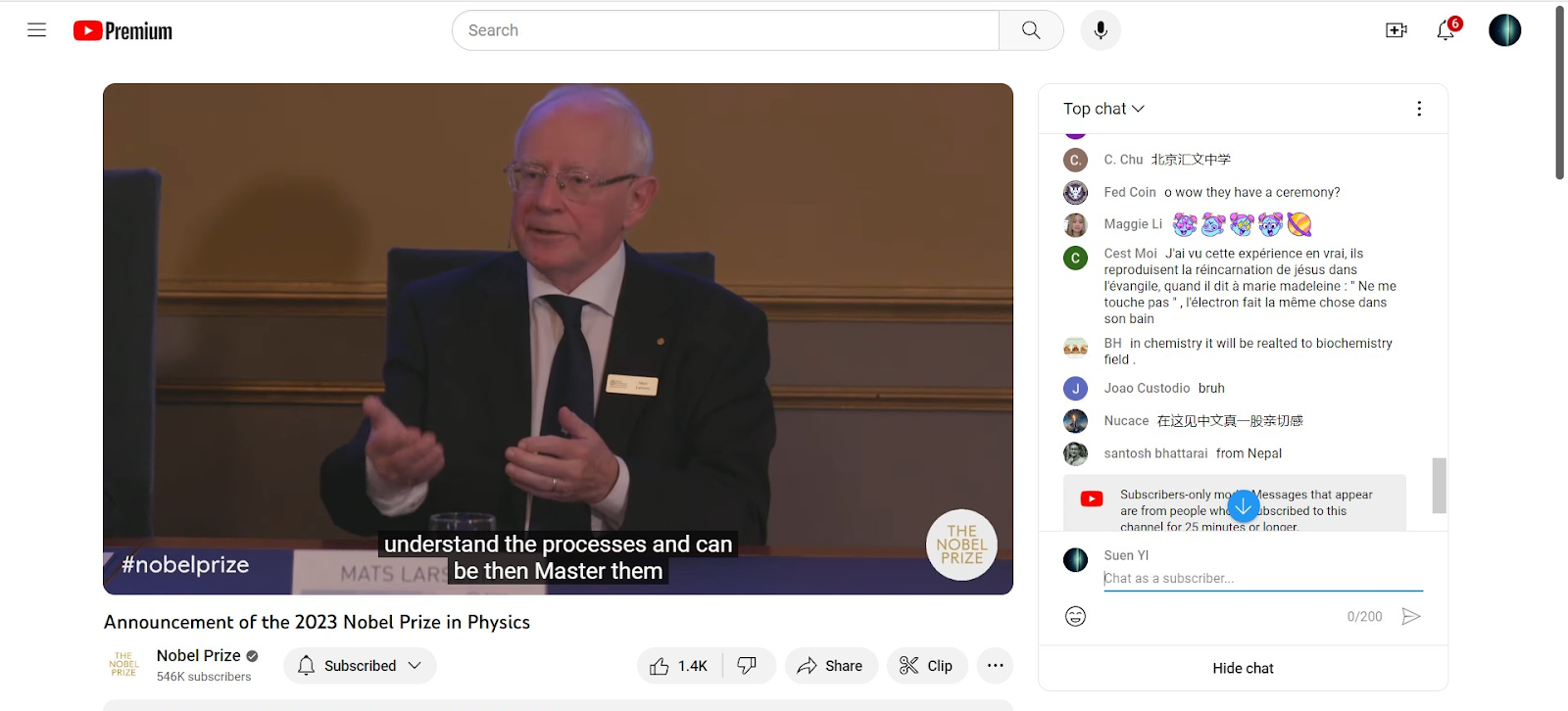The width and height of the screenshot is (1568, 711).
Task: Click the send chat message arrow
Action: [x=1411, y=616]
